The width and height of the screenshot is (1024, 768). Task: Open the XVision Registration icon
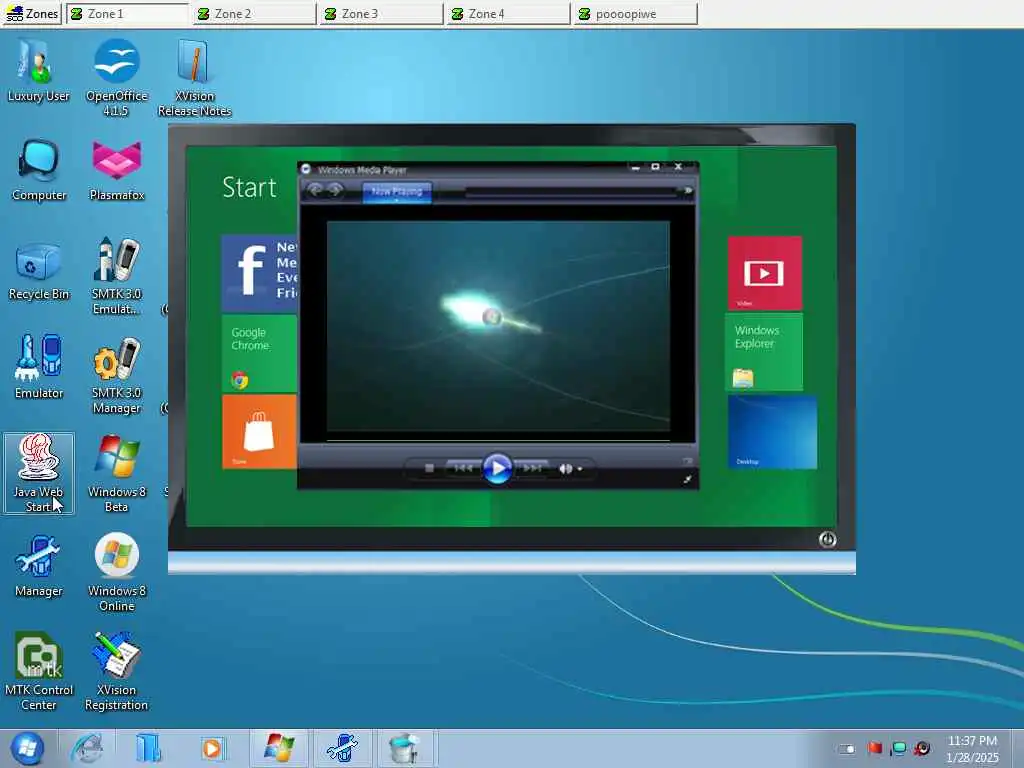[117, 671]
